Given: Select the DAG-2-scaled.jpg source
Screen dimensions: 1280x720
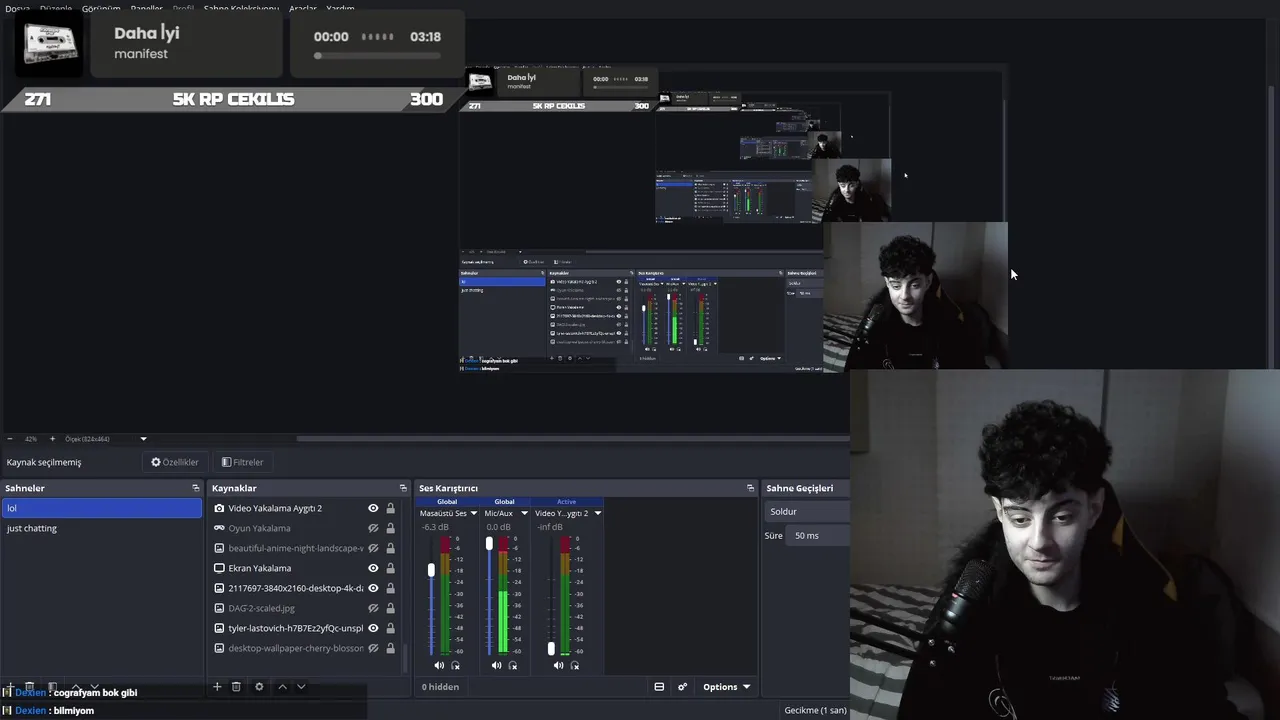Looking at the screenshot, I should point(261,608).
